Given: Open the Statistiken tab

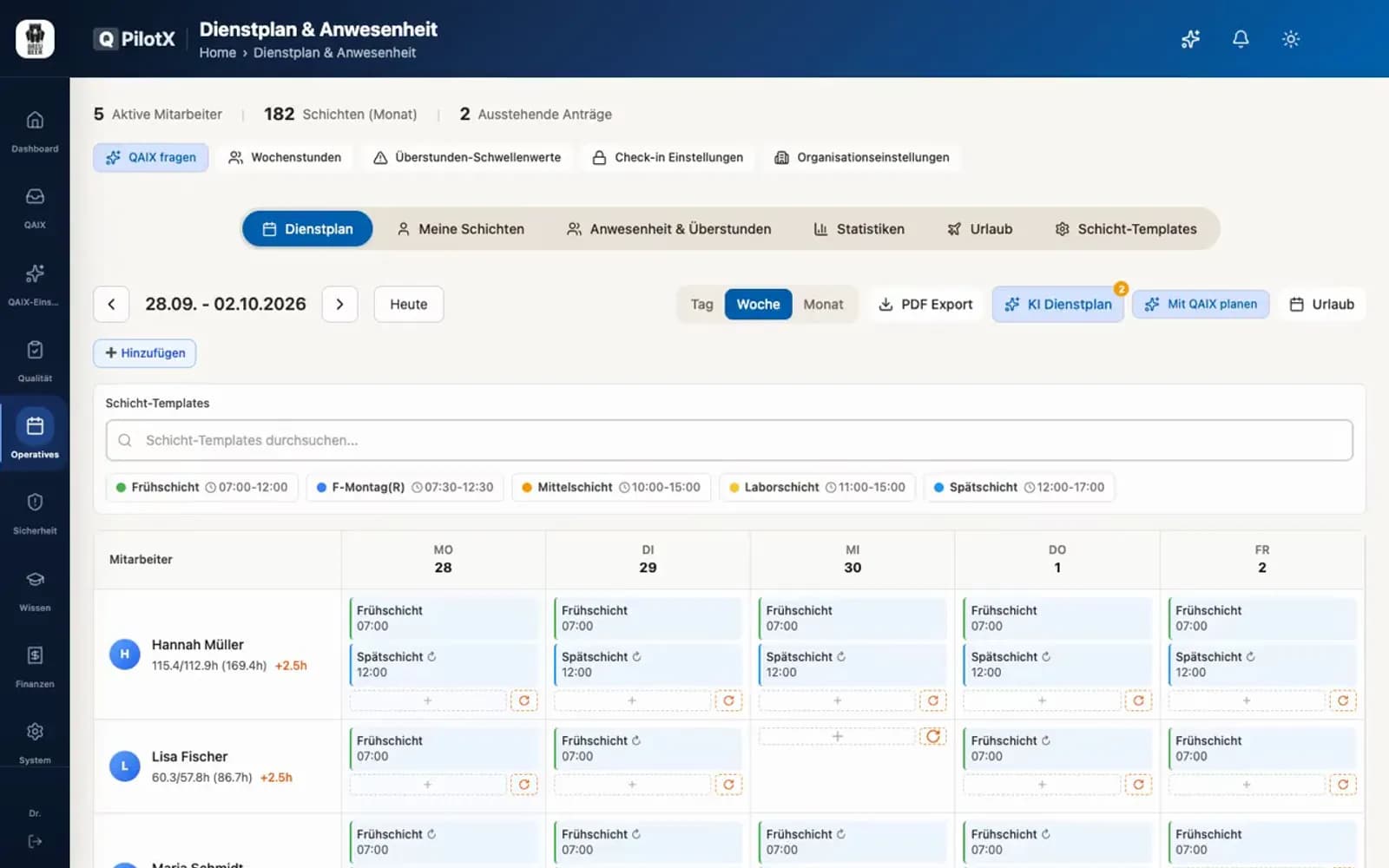Looking at the screenshot, I should 859,229.
